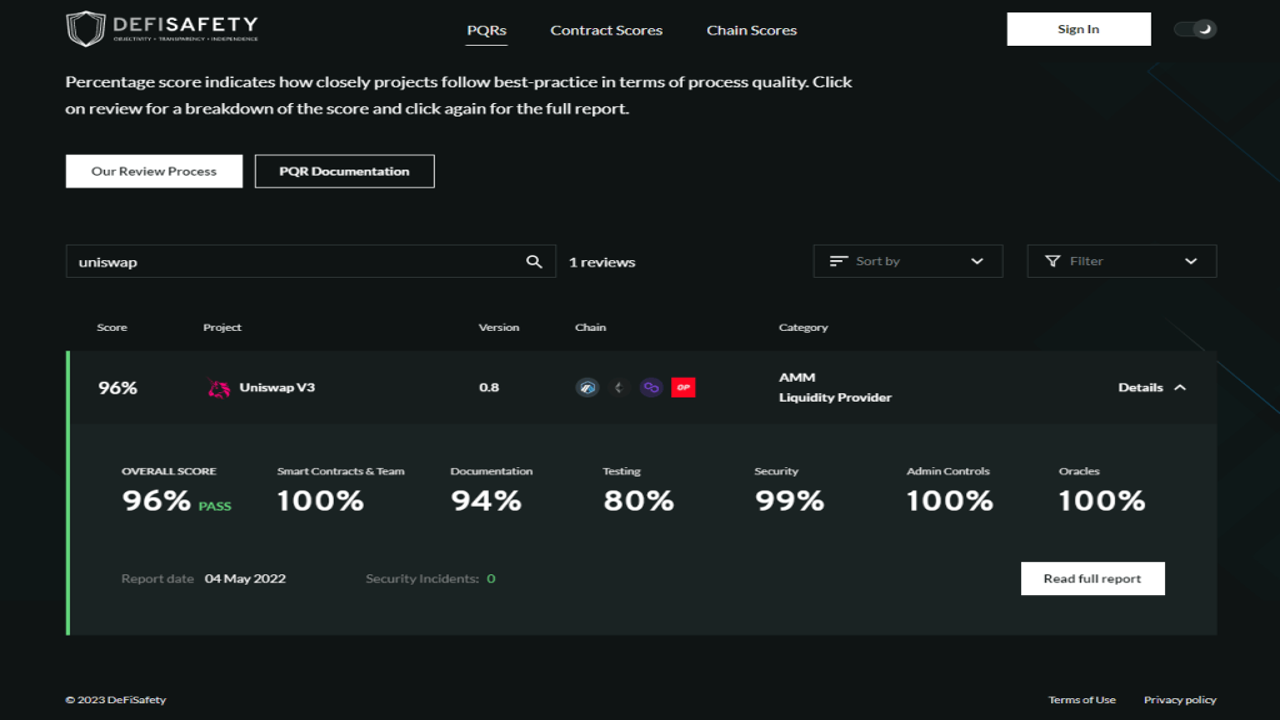
Task: Click the Admin Controls 100% score
Action: tap(950, 500)
